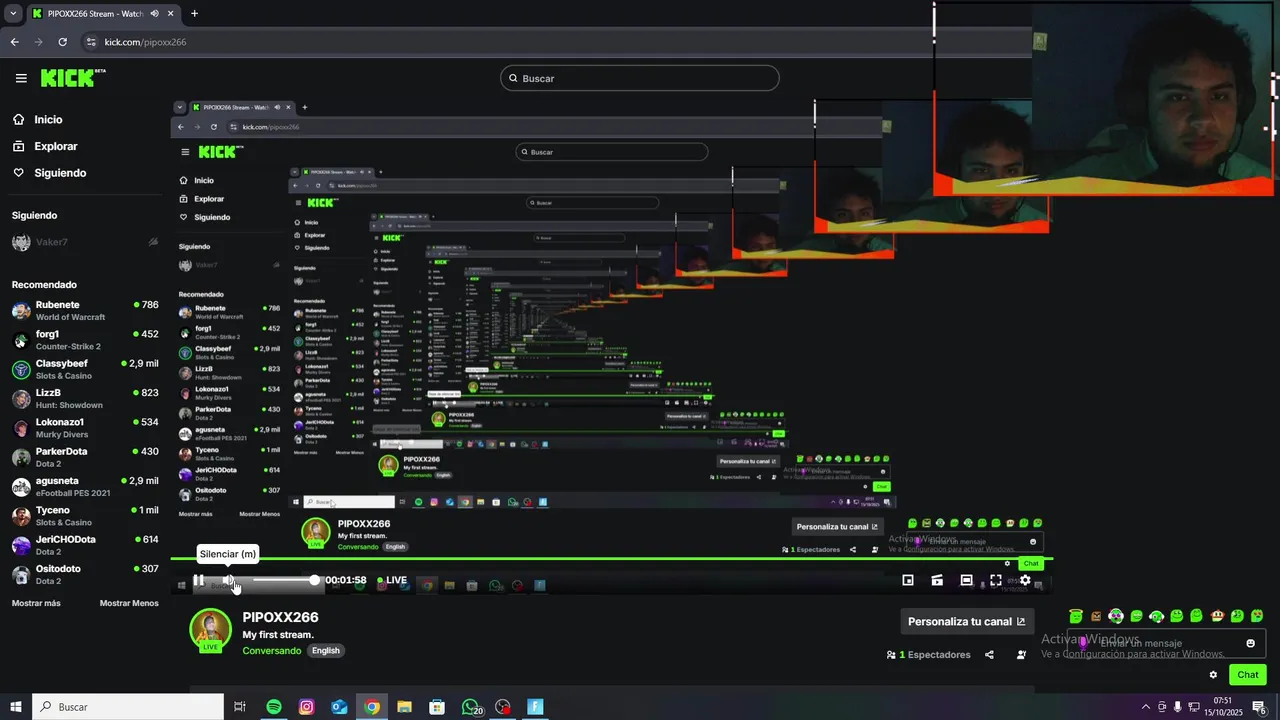Screen dimensions: 1280x720
Task: Go back in Chrome
Action: (14, 42)
